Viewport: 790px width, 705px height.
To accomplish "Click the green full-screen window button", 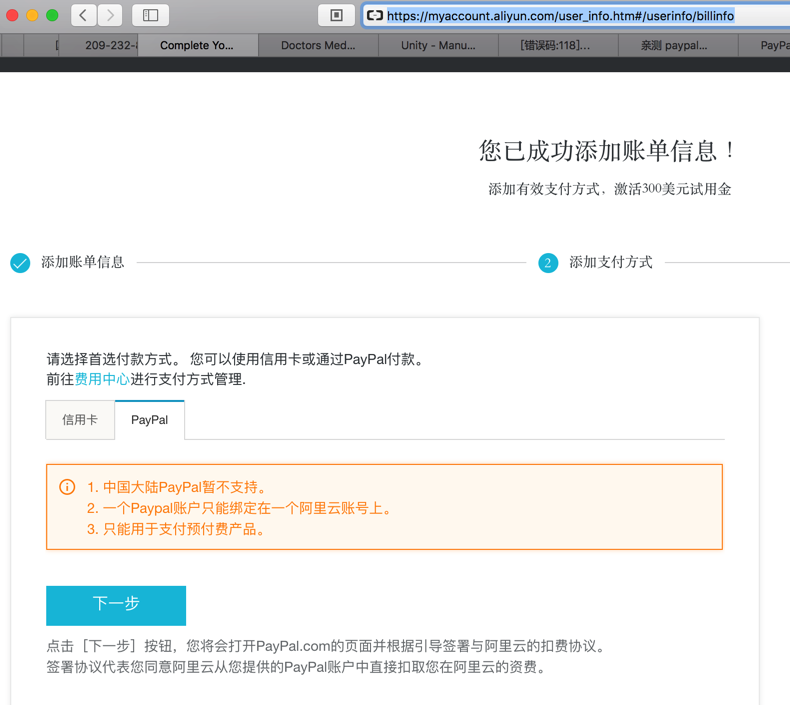I will tap(52, 15).
